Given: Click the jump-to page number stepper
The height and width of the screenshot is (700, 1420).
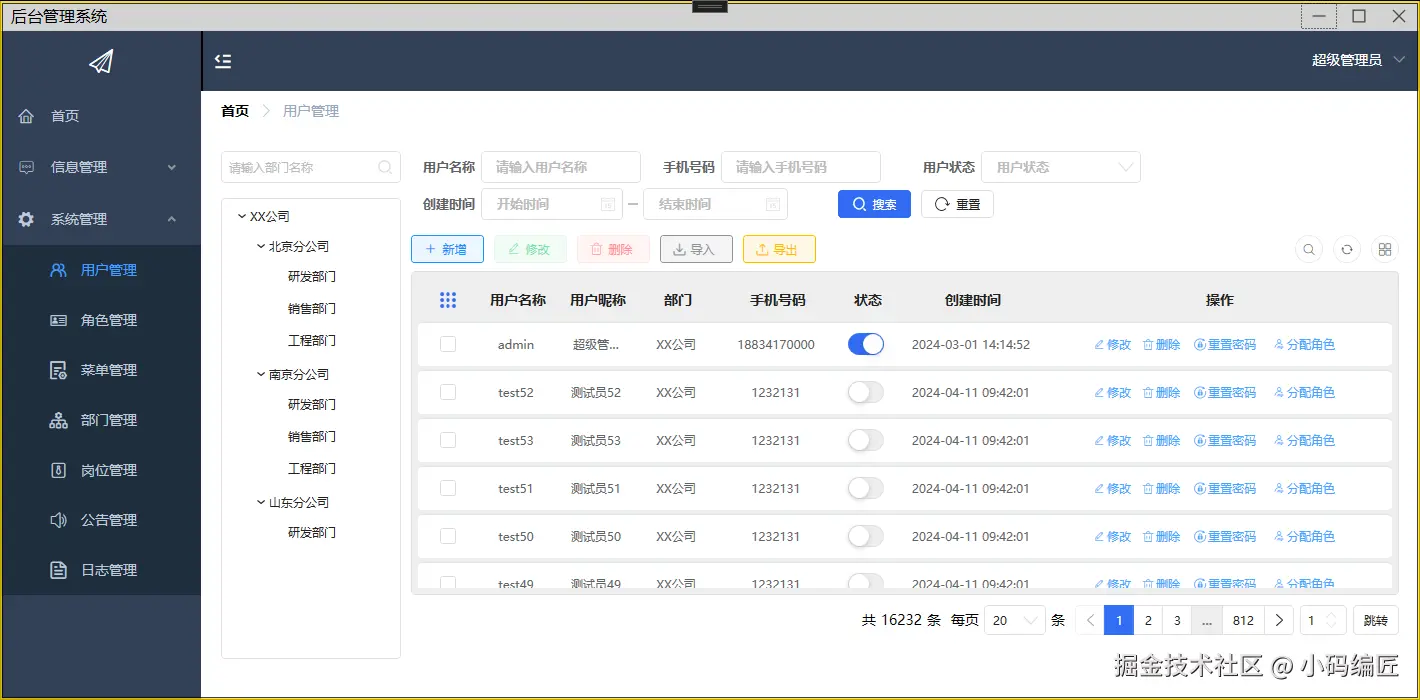Looking at the screenshot, I should pyautogui.click(x=1322, y=621).
